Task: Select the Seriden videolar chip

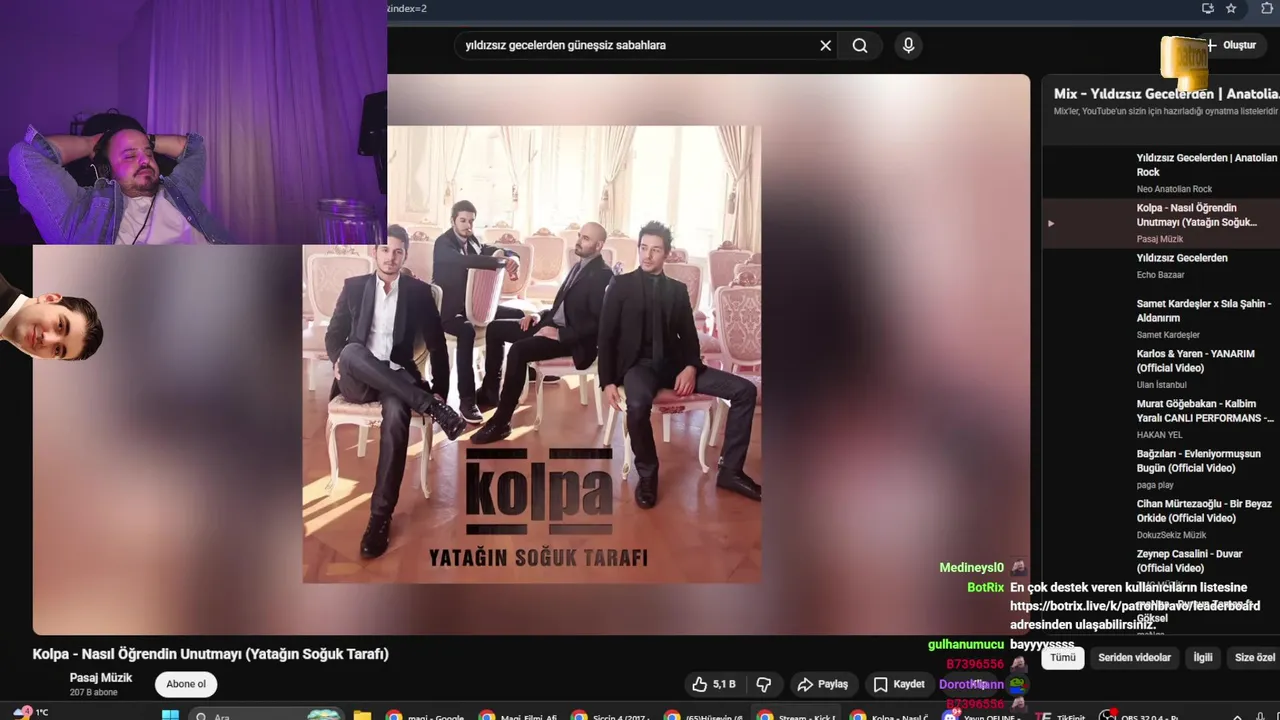Action: pos(1134,658)
